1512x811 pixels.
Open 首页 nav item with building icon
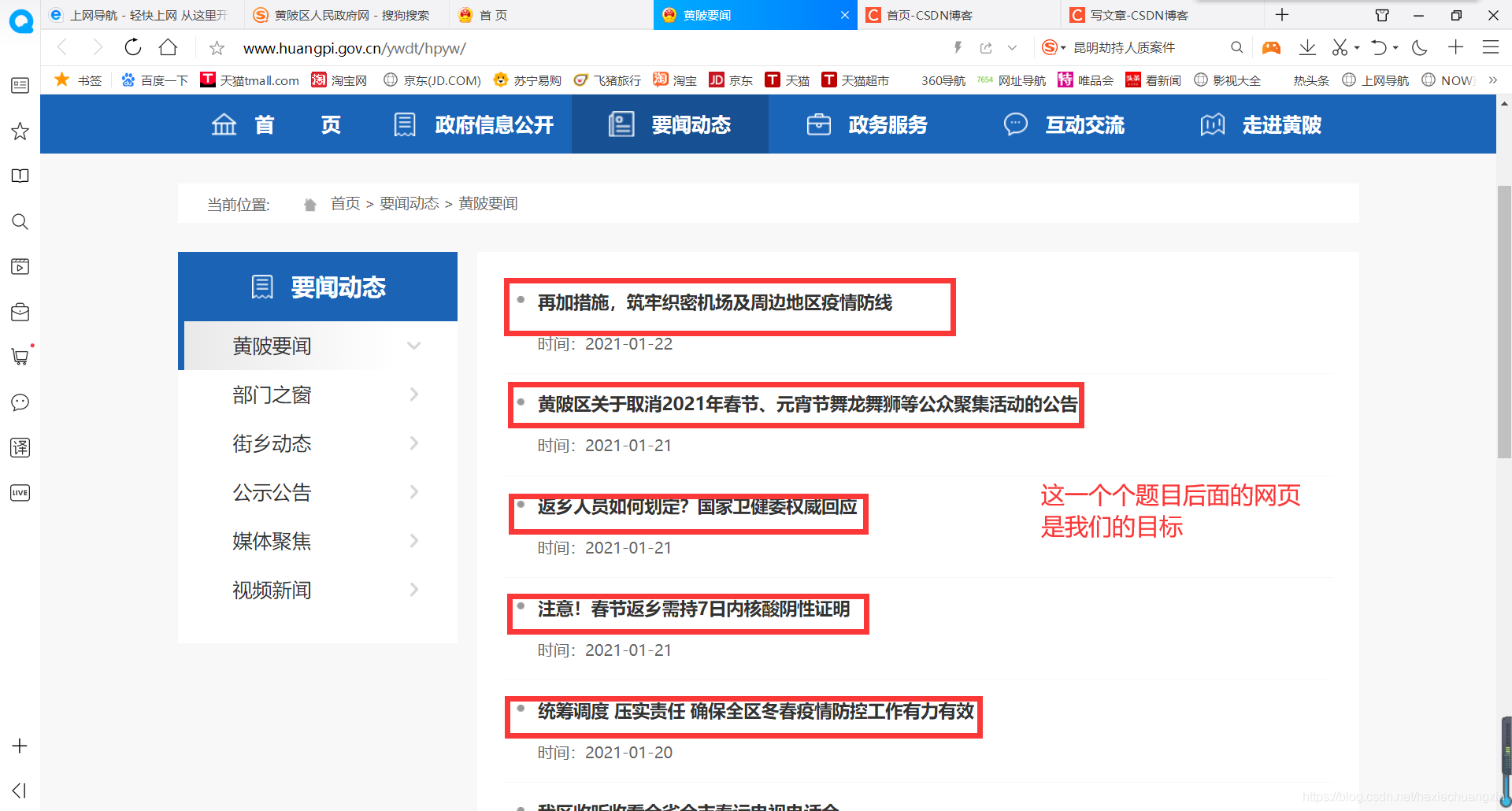coord(276,124)
